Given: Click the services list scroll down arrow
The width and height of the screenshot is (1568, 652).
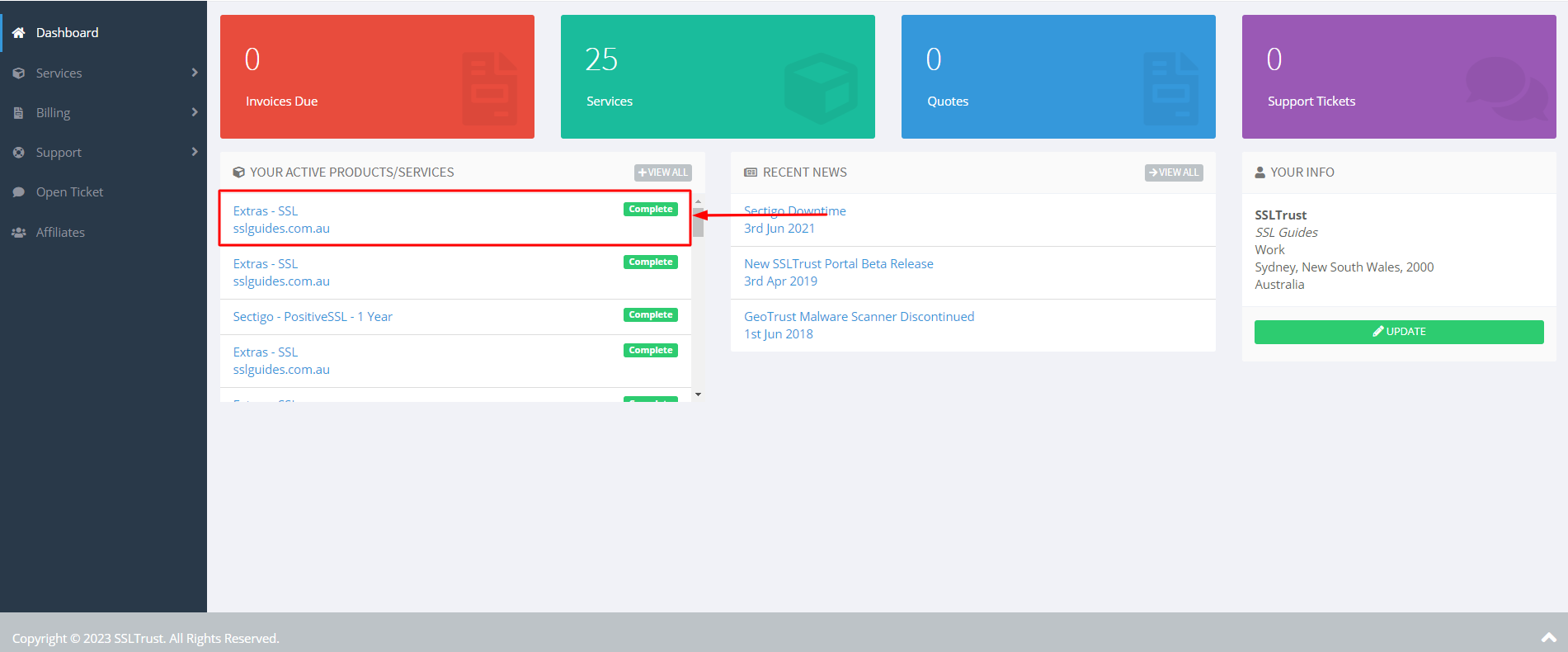Looking at the screenshot, I should 698,395.
